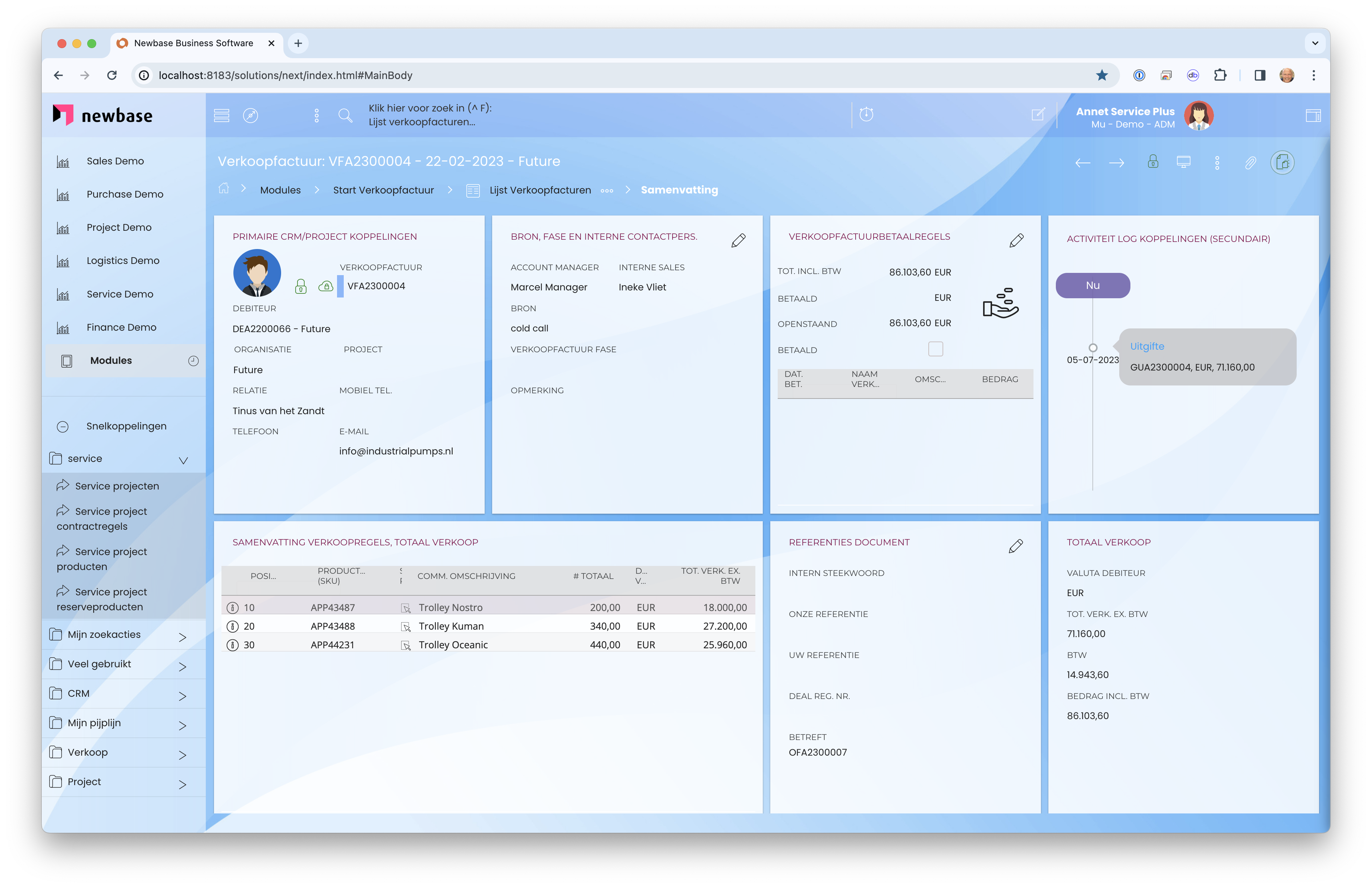
Task: Expand the Mijn pijplijn folder
Action: [x=182, y=725]
